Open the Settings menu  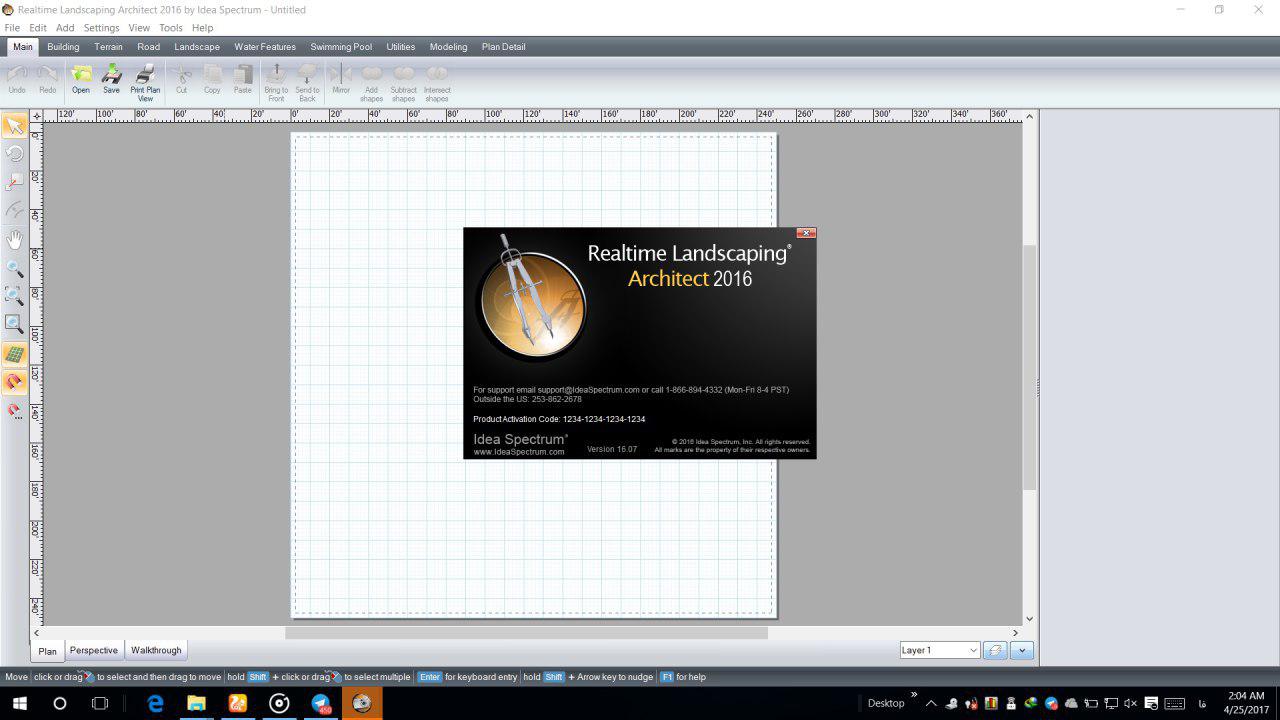pyautogui.click(x=101, y=28)
